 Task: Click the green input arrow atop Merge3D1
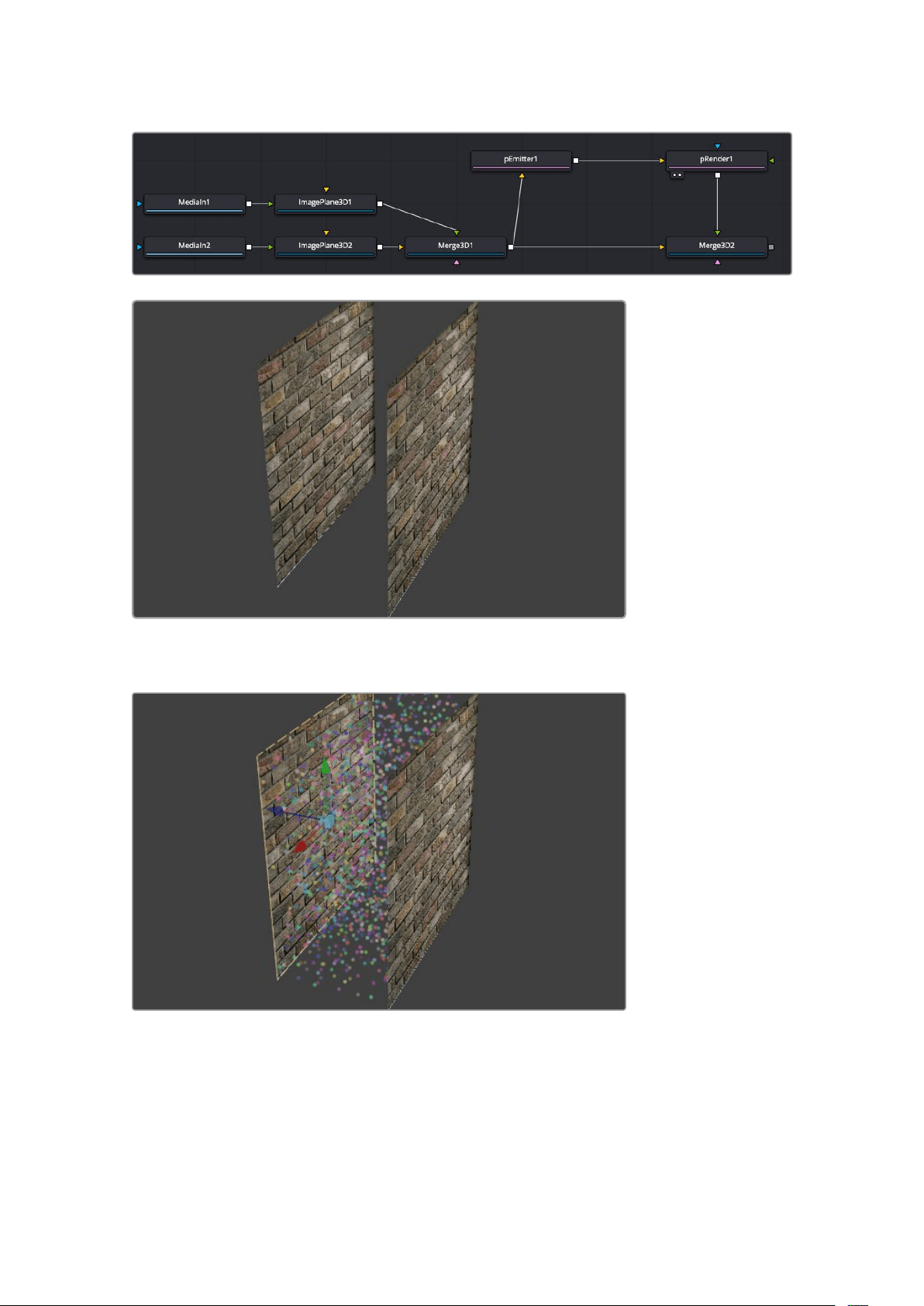click(457, 233)
